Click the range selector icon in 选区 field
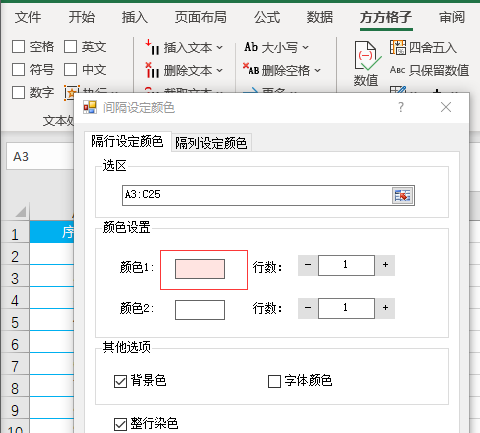 pyautogui.click(x=402, y=195)
